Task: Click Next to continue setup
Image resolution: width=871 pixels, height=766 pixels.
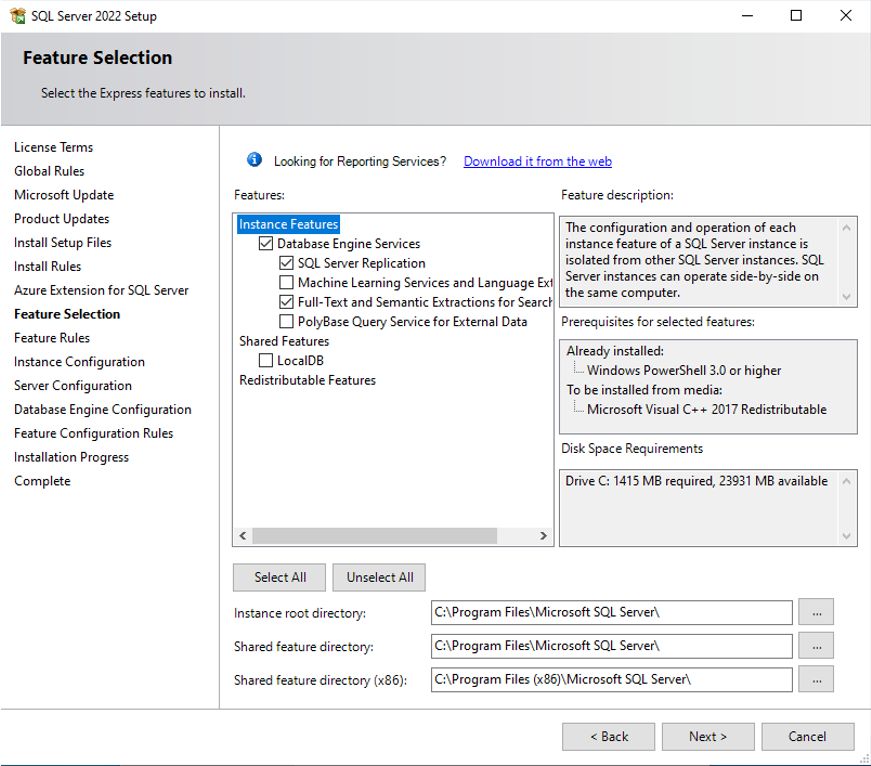Action: [x=707, y=737]
